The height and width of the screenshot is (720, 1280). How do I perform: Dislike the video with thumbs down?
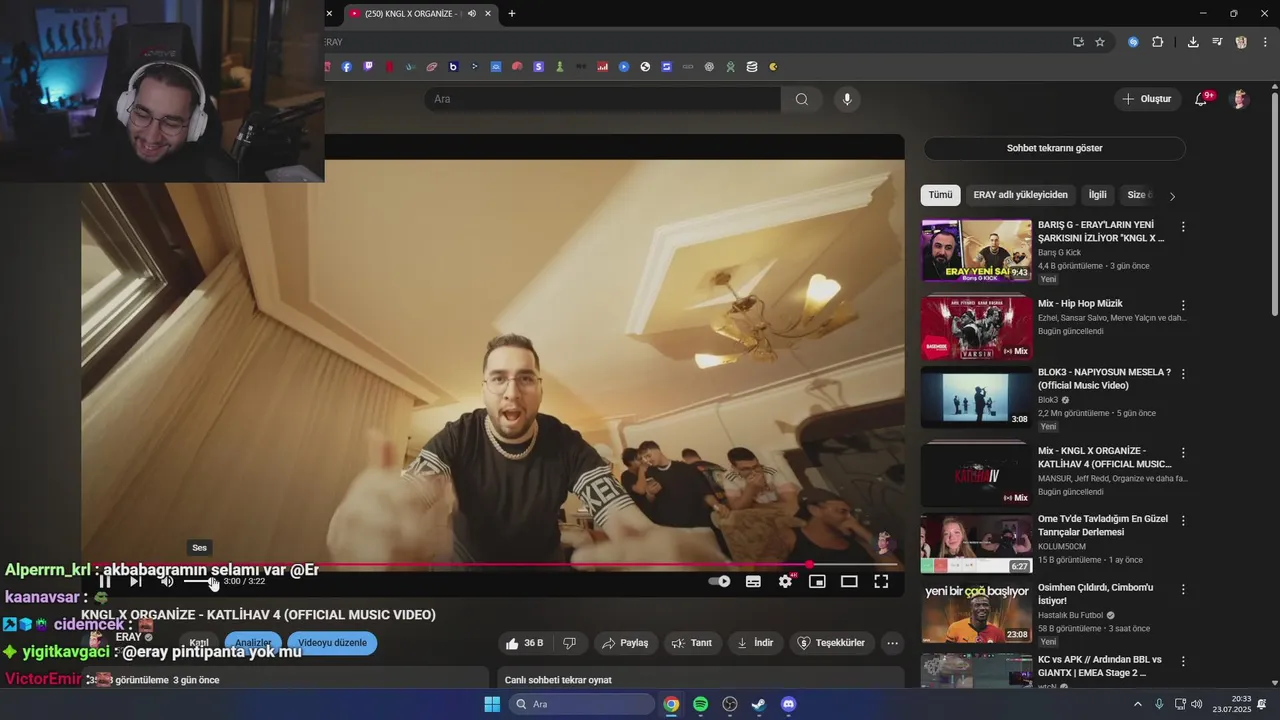pyautogui.click(x=569, y=643)
